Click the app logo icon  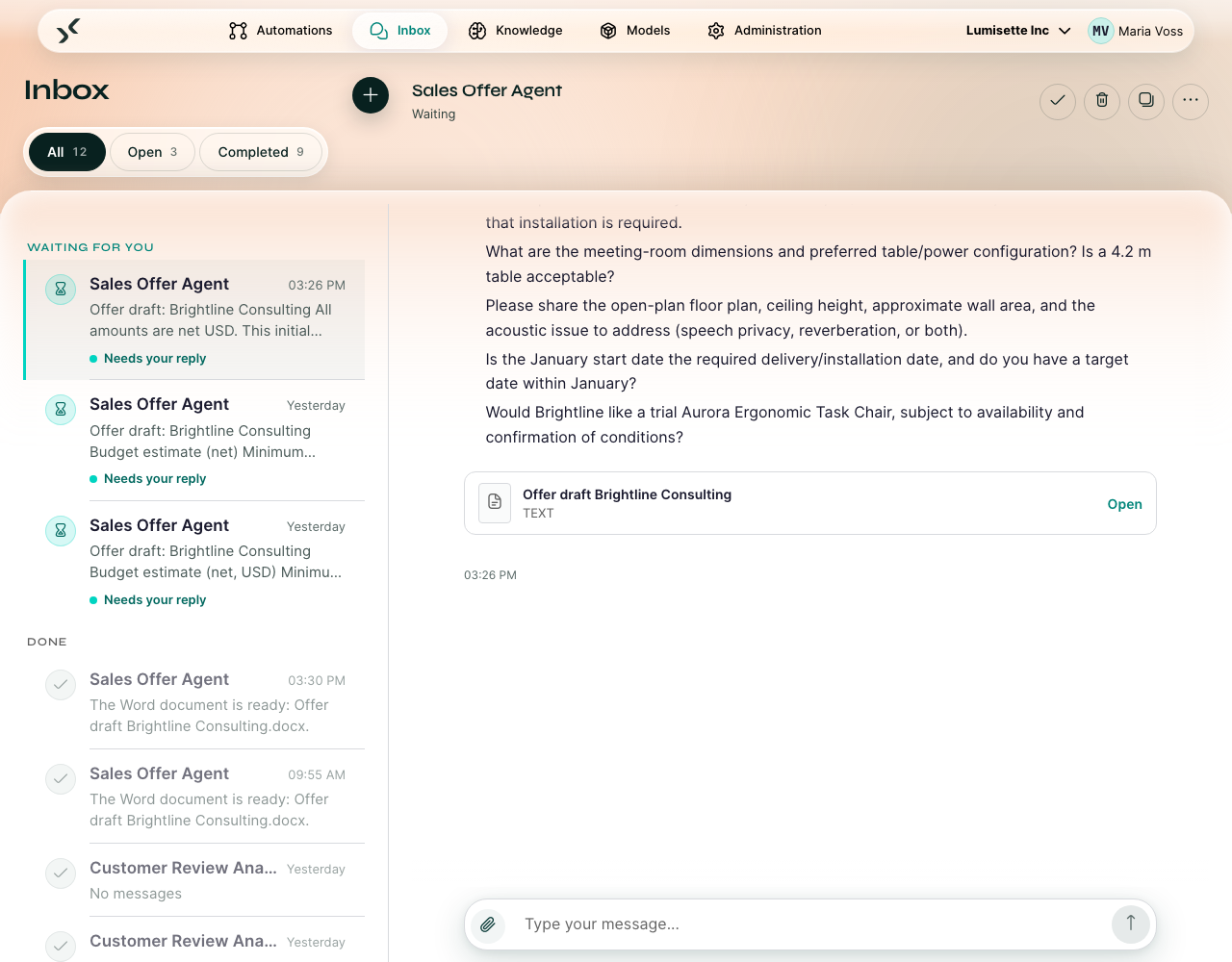[x=67, y=31]
